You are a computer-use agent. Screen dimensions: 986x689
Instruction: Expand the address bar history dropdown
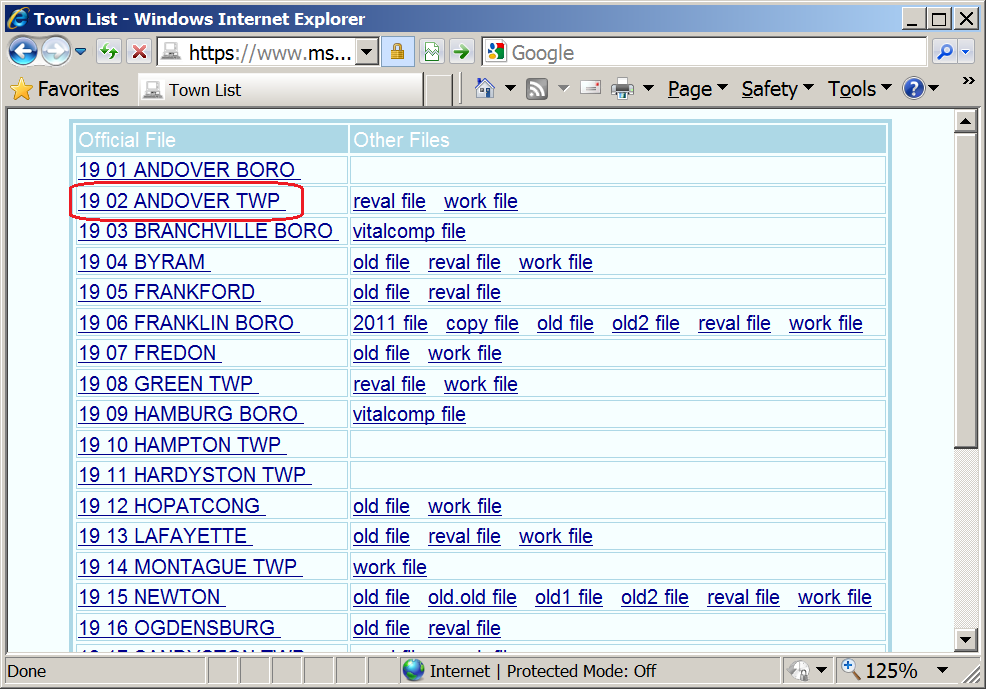[367, 52]
